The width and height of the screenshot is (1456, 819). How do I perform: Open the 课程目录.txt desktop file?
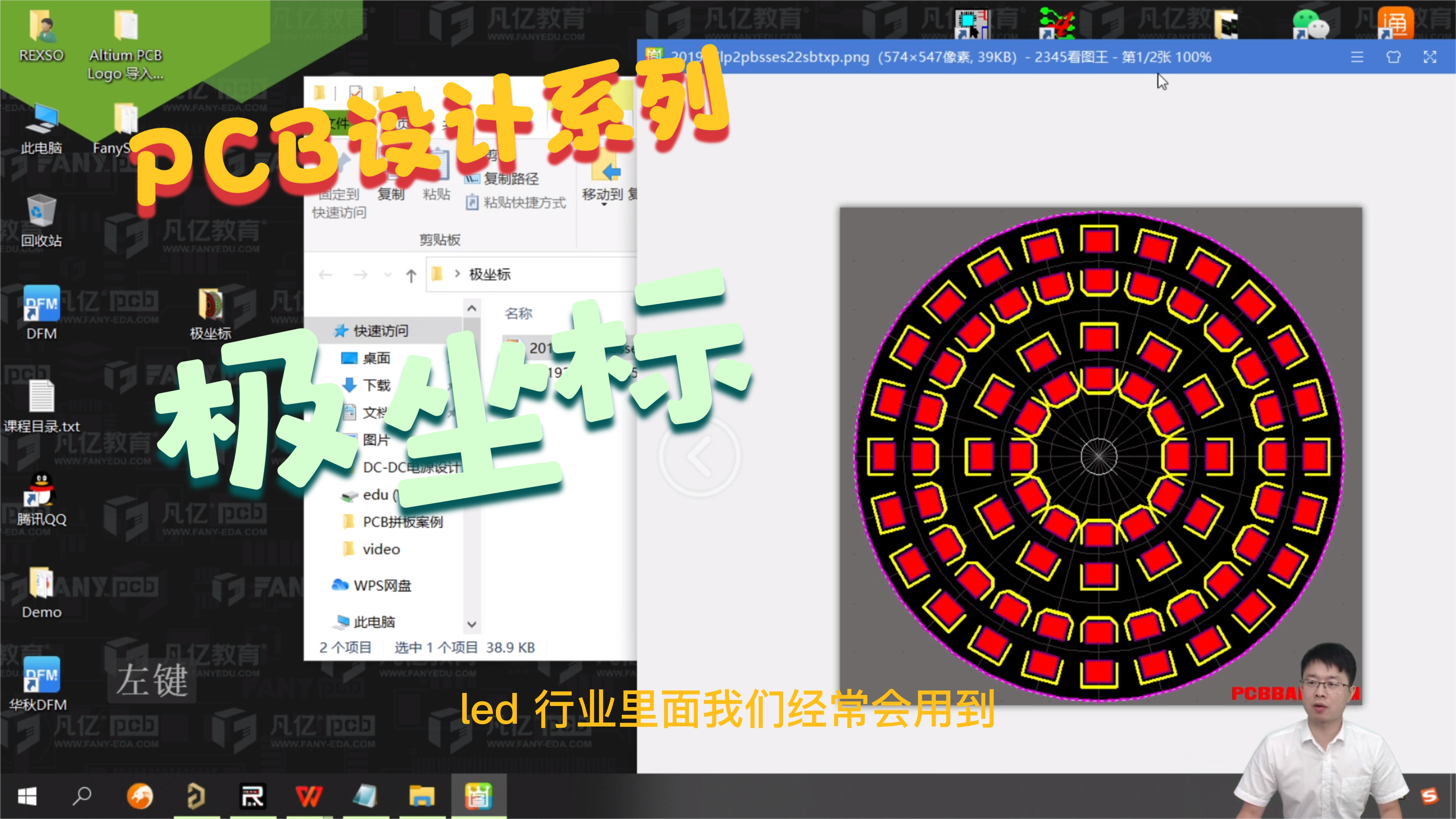[41, 406]
